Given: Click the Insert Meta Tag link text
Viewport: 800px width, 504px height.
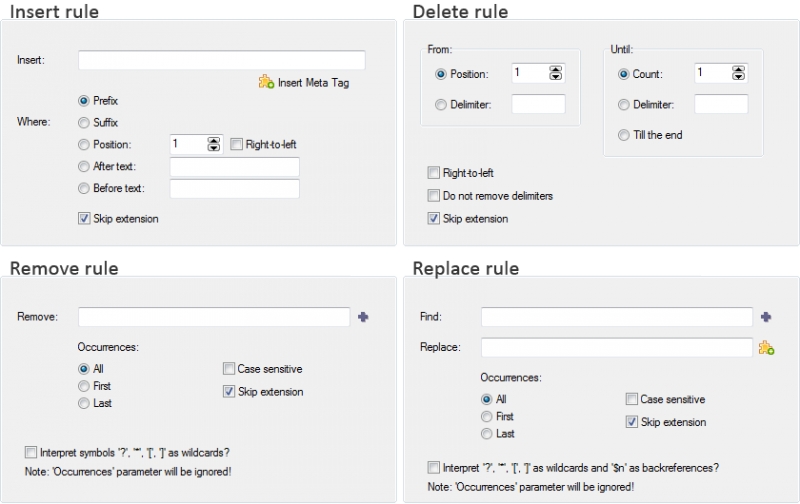Looking at the screenshot, I should click(313, 83).
